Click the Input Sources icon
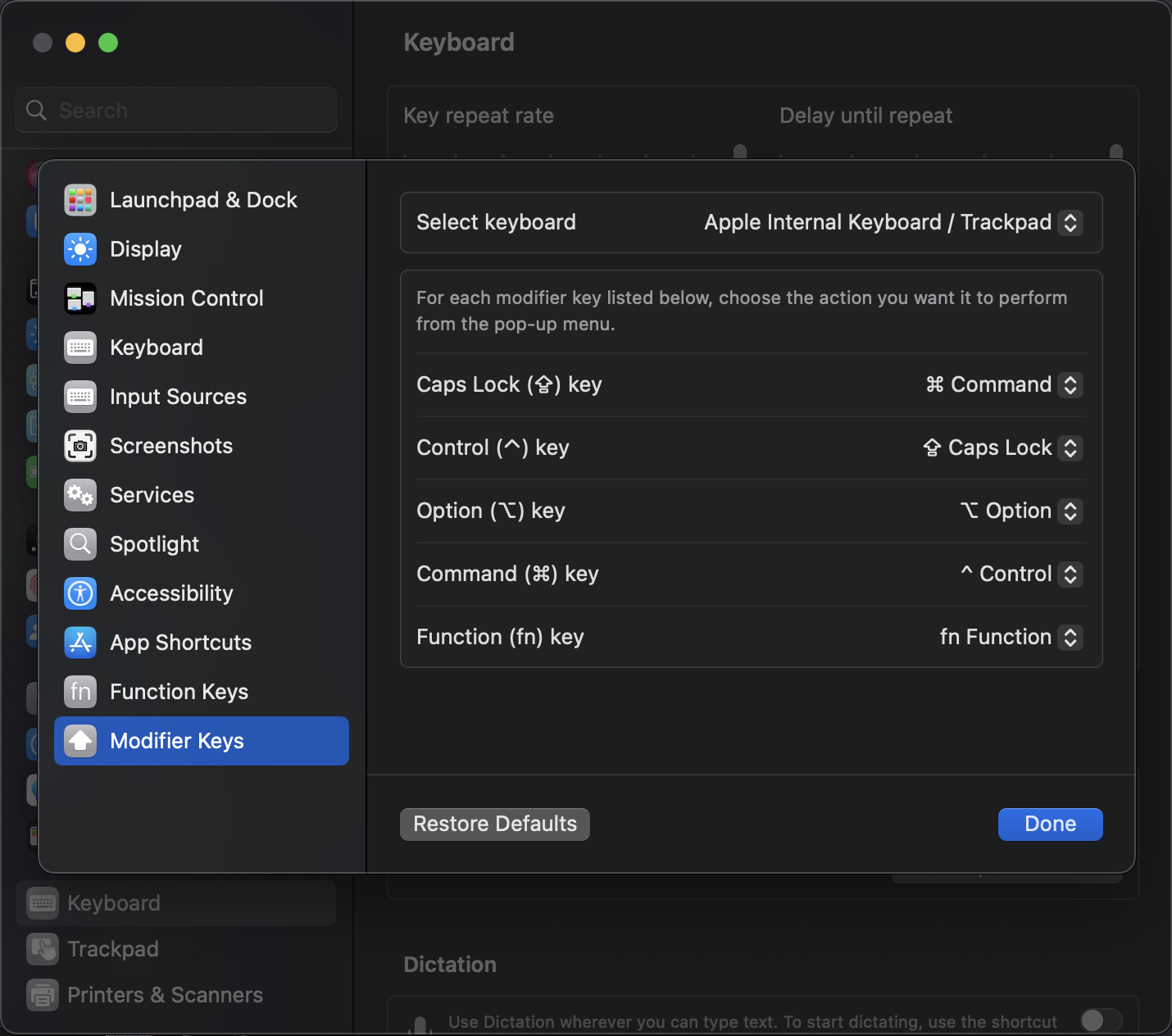This screenshot has height=1036, width=1172. (80, 397)
